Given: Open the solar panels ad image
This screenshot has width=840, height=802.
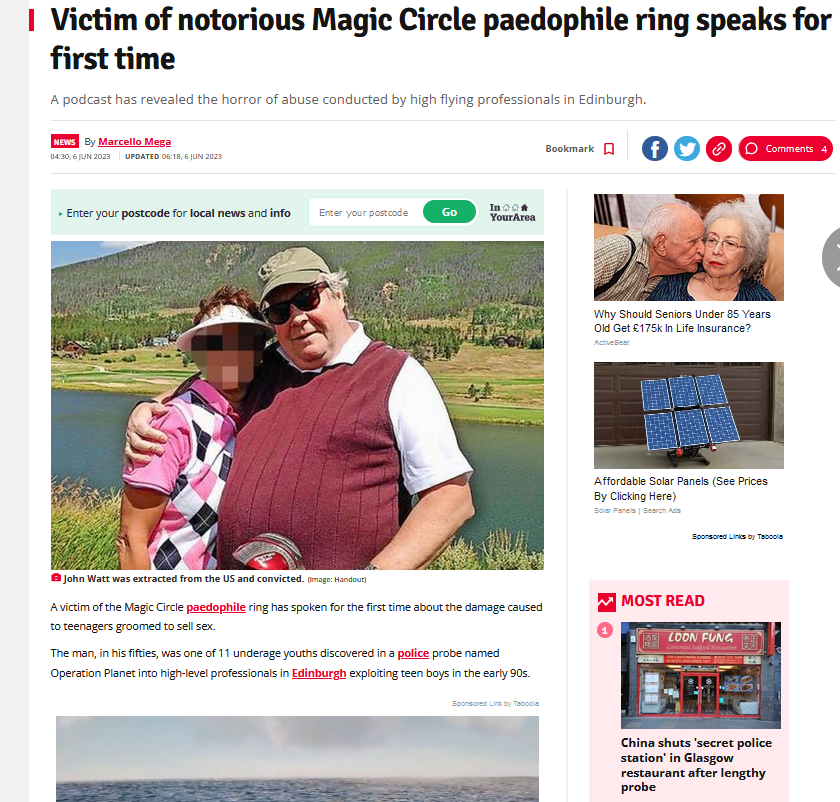Looking at the screenshot, I should [688, 415].
